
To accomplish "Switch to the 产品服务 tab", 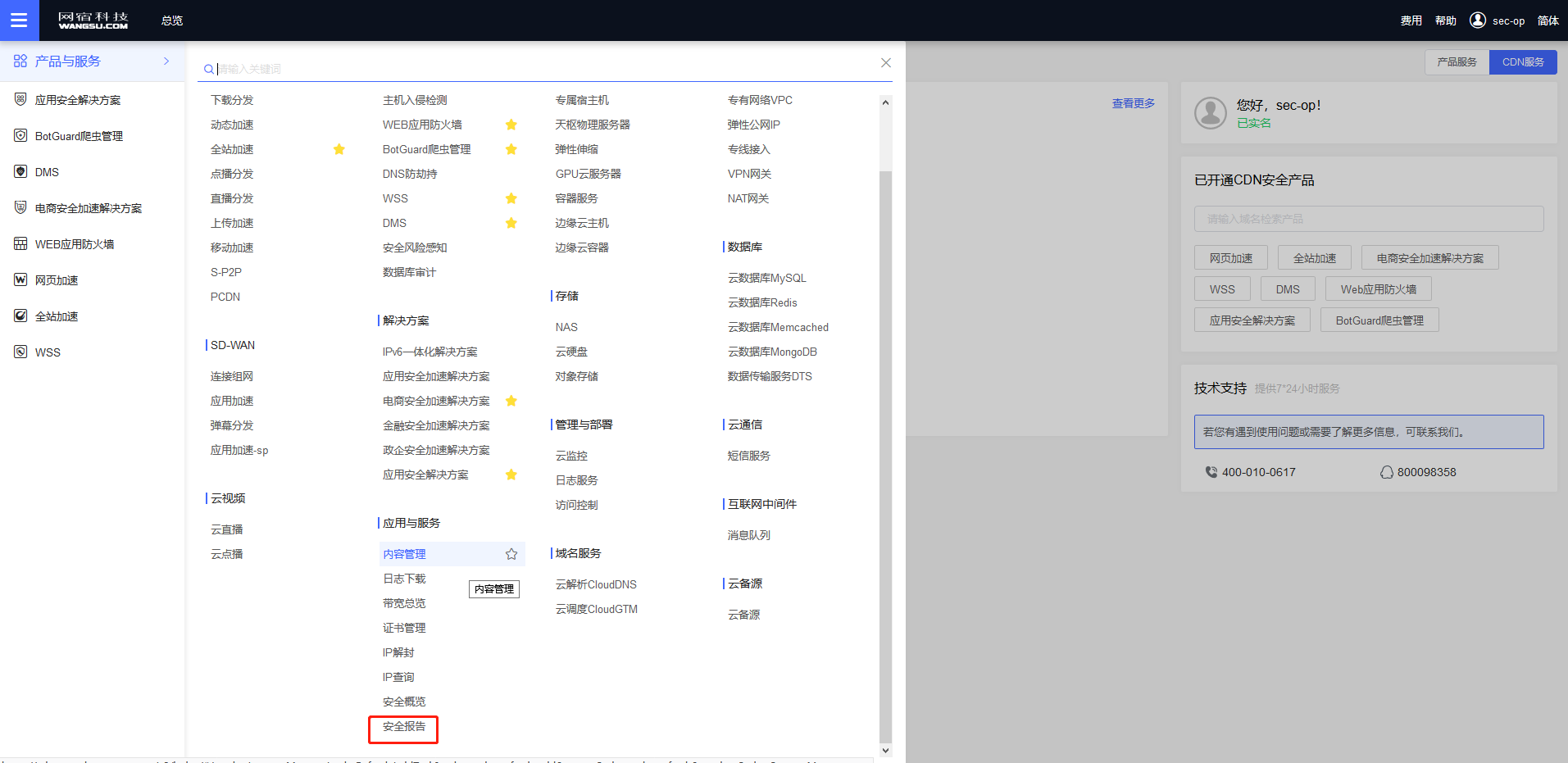I will 1457,62.
